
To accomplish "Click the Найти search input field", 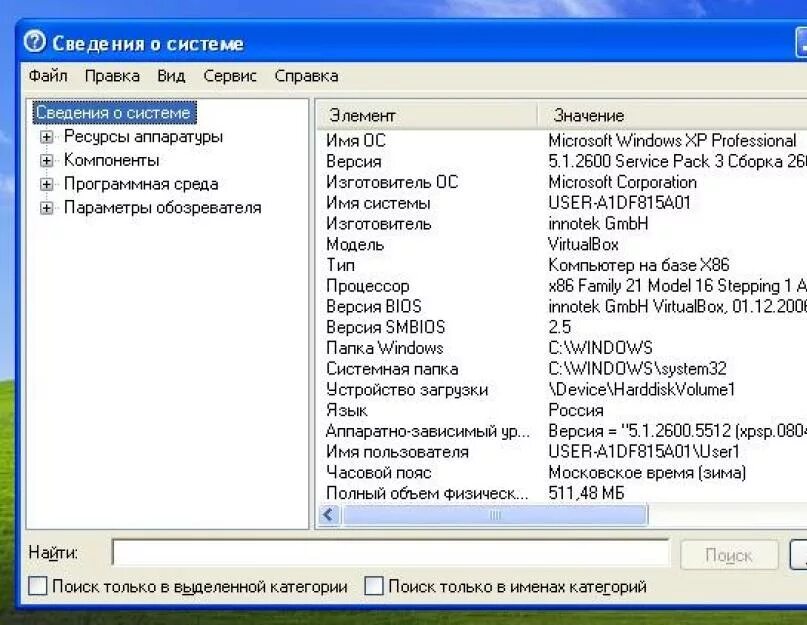I will tap(391, 553).
